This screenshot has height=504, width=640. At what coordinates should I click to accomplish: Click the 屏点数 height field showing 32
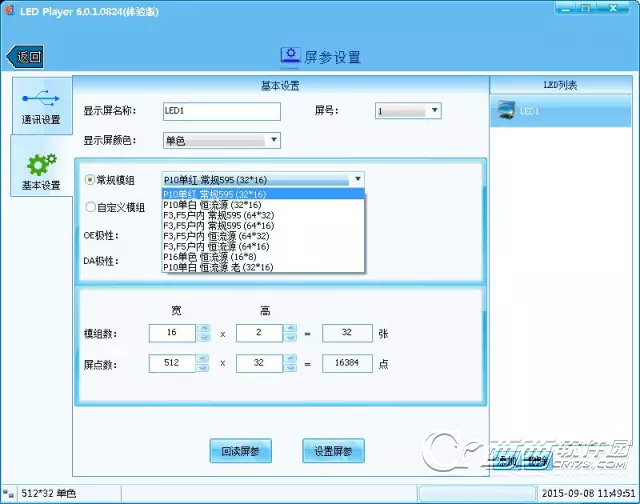pos(259,363)
